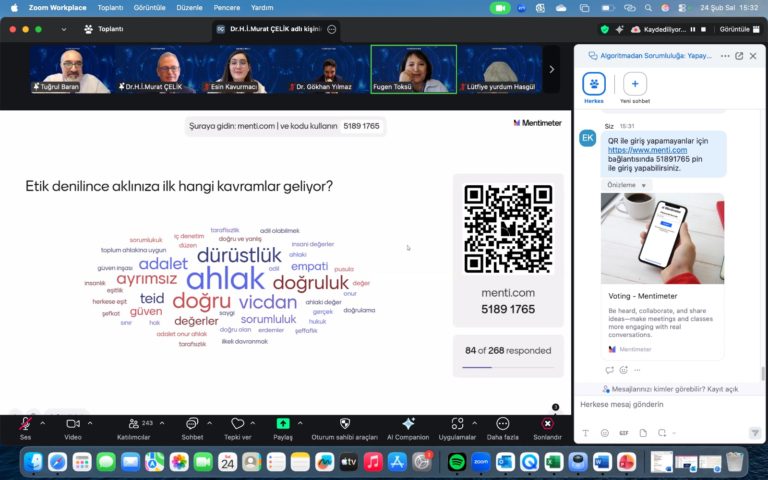
Task: Toggle the Sohbet chat panel
Action: pyautogui.click(x=192, y=424)
